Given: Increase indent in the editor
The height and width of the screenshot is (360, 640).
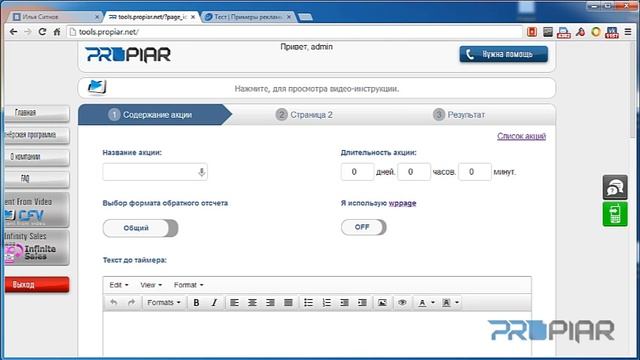Looking at the screenshot, I should click(x=362, y=302).
